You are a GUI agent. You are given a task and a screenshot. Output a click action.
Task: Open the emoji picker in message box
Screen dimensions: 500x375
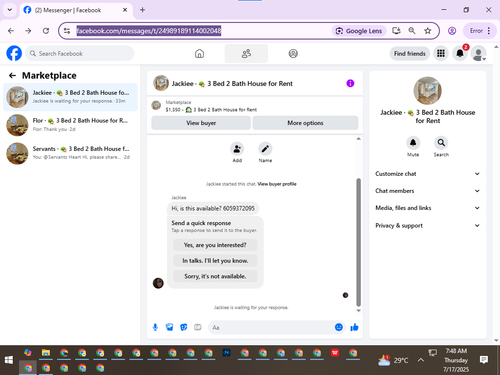click(x=339, y=327)
